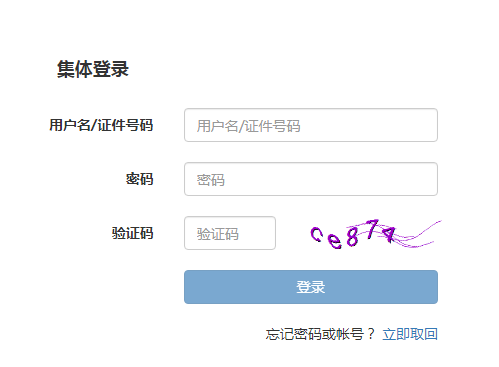Screen dimensions: 499x367
Task: Click the 登录 text on submit button
Action: [x=311, y=287]
